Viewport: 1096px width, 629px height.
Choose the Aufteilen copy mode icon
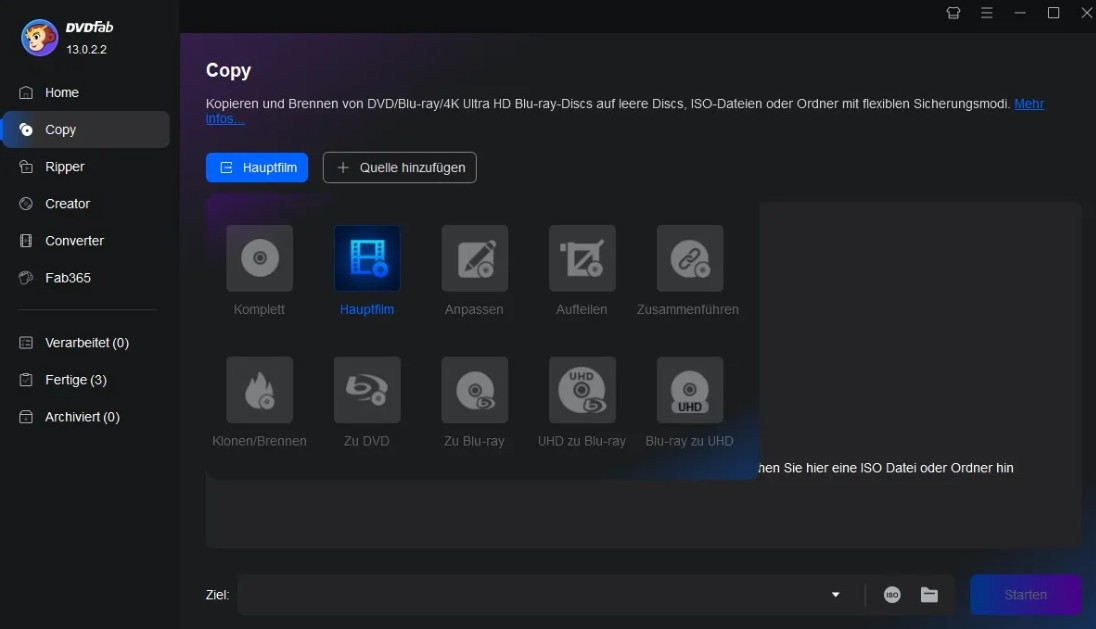coord(582,258)
